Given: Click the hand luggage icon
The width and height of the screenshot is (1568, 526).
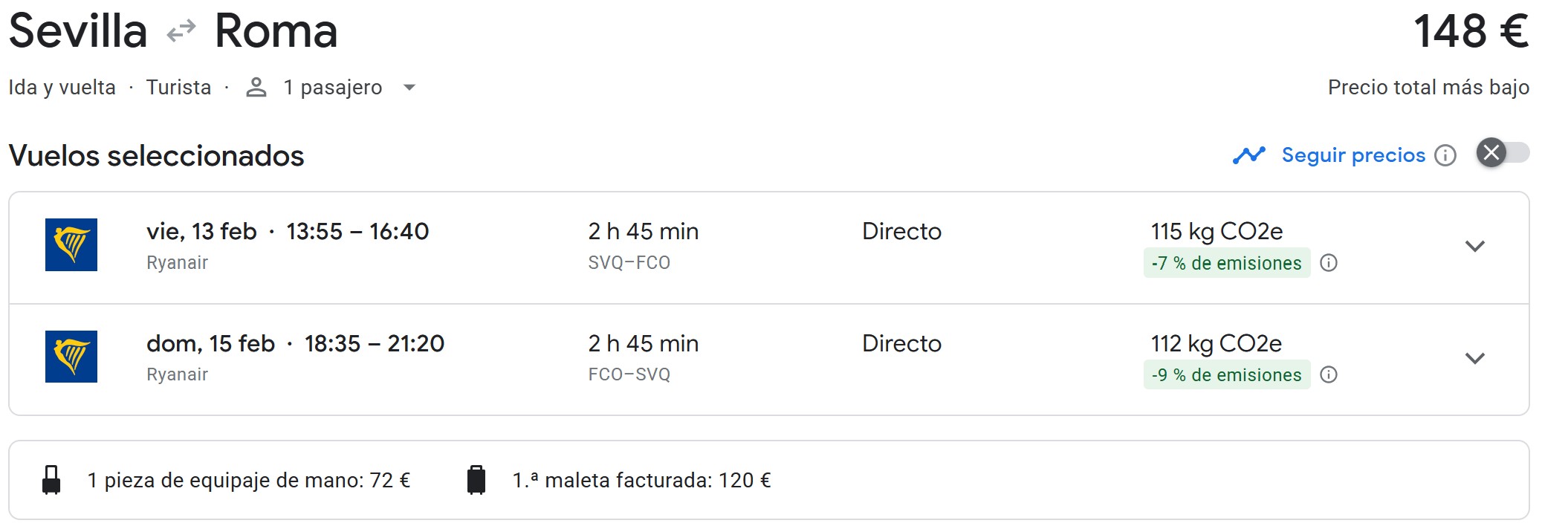Looking at the screenshot, I should pyautogui.click(x=51, y=480).
